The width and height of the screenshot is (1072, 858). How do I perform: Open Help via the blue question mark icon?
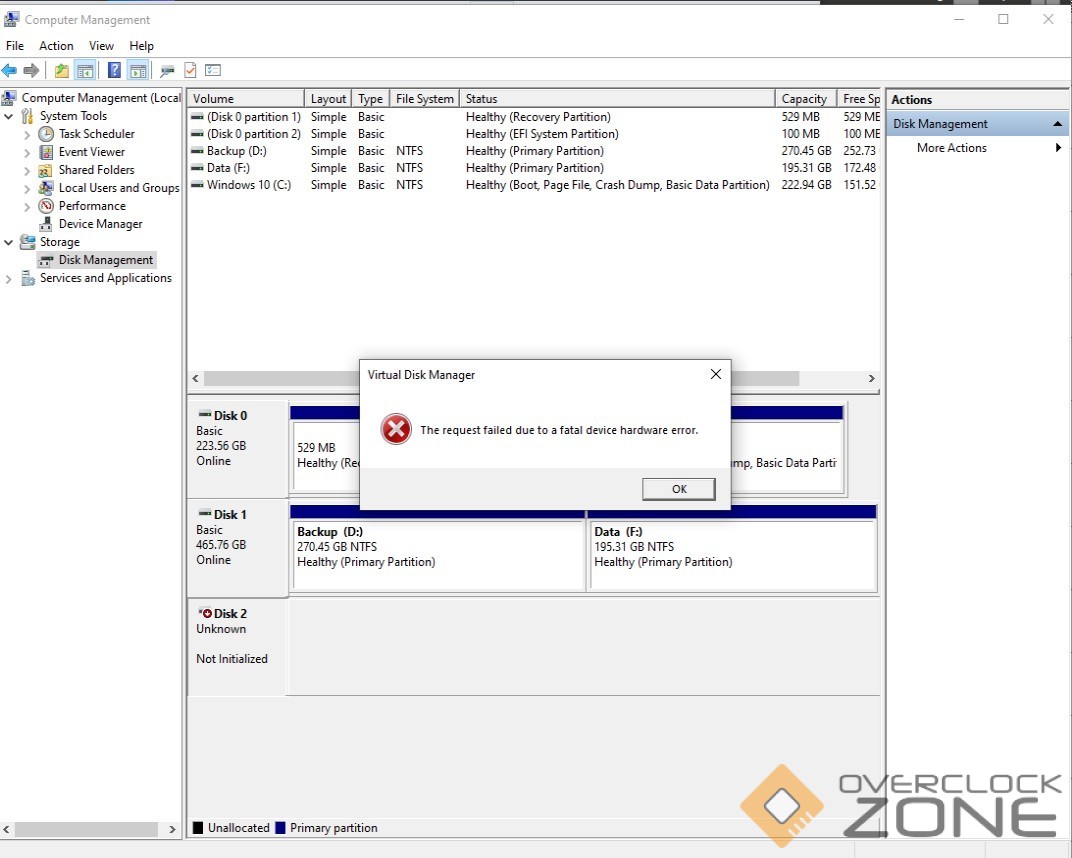[x=114, y=70]
